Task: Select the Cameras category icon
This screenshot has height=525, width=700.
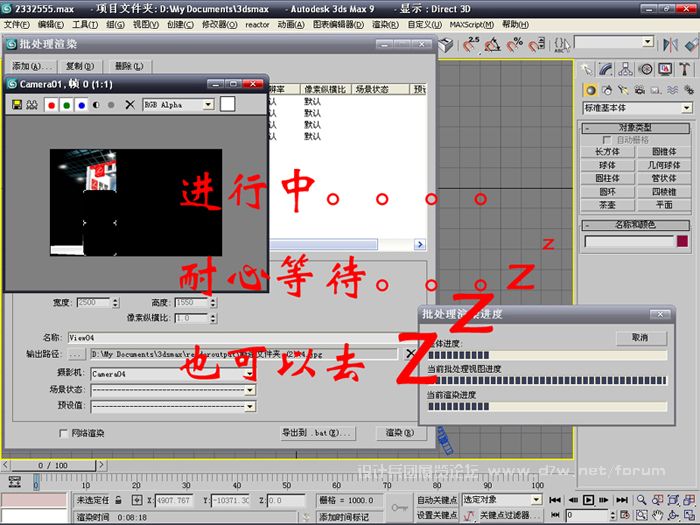Action: click(x=639, y=90)
